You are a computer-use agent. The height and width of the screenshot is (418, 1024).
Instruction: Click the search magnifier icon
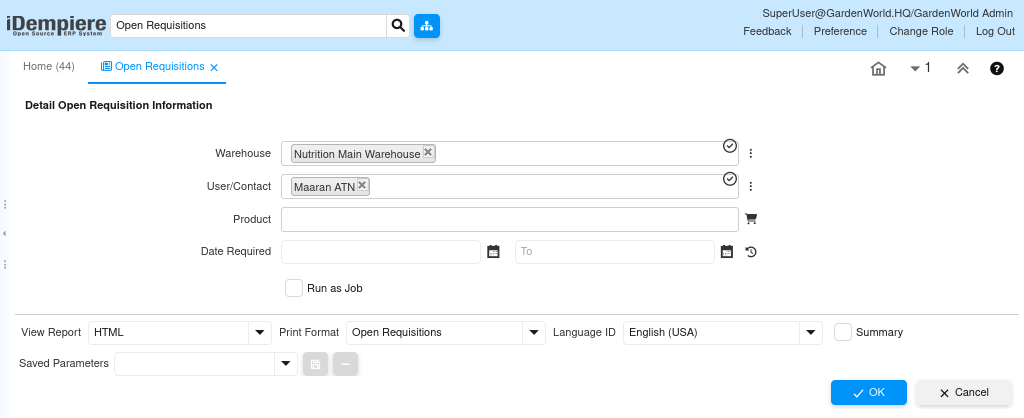click(x=398, y=25)
